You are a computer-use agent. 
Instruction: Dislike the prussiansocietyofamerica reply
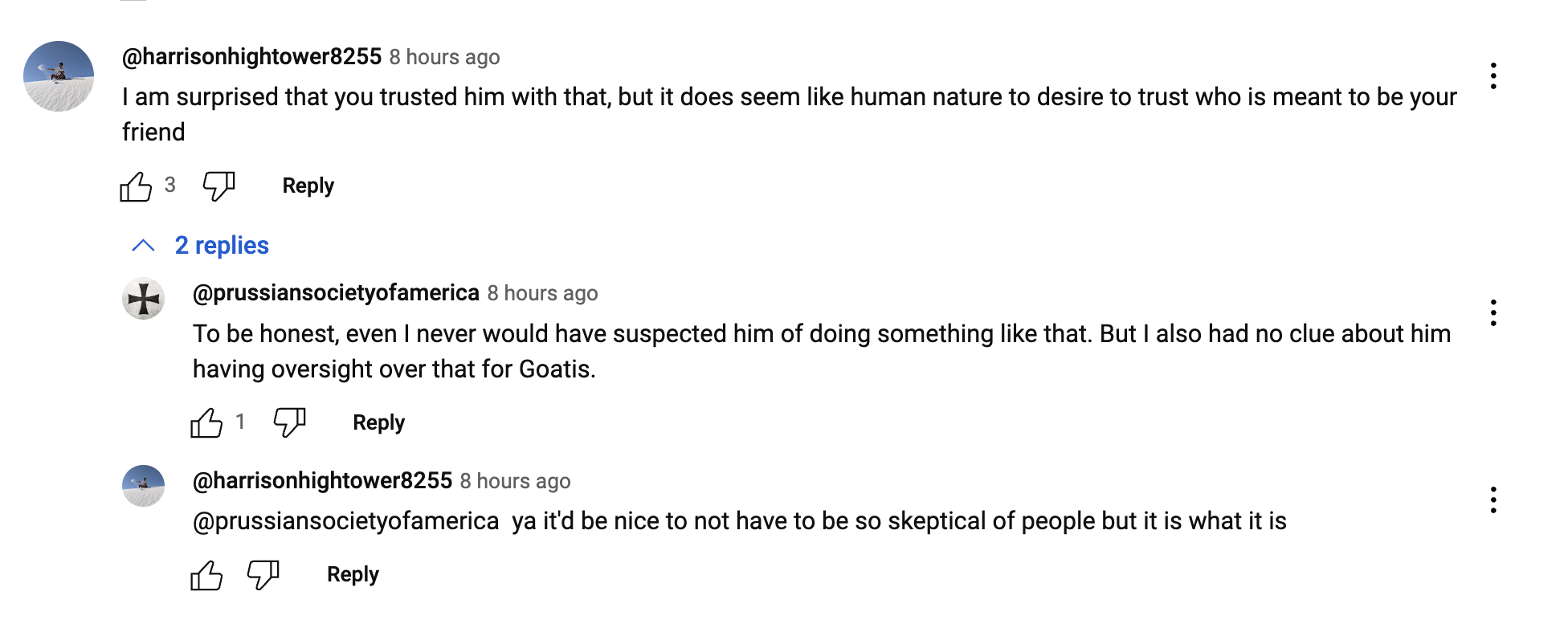[289, 422]
